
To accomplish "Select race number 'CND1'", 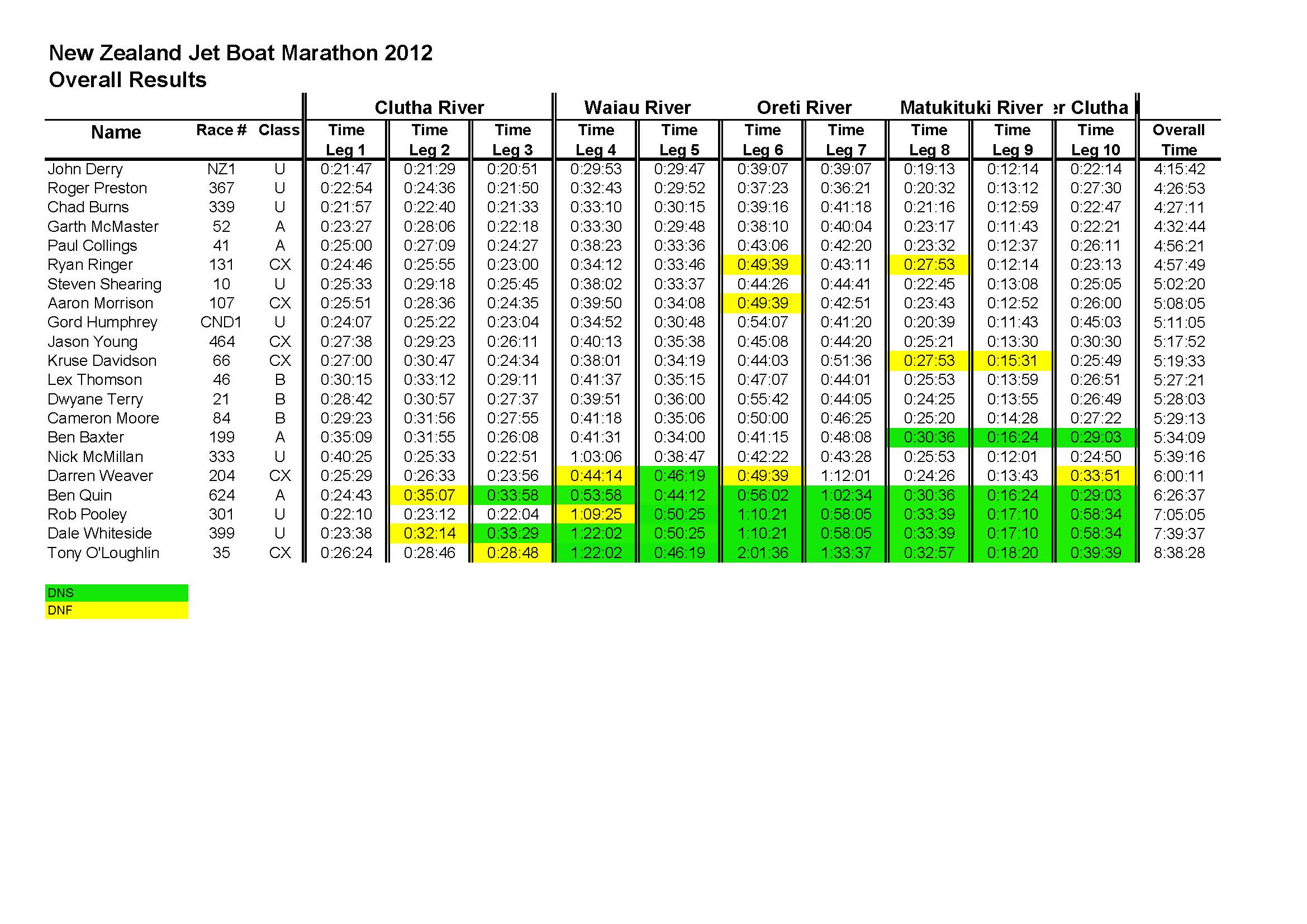I will (221, 322).
